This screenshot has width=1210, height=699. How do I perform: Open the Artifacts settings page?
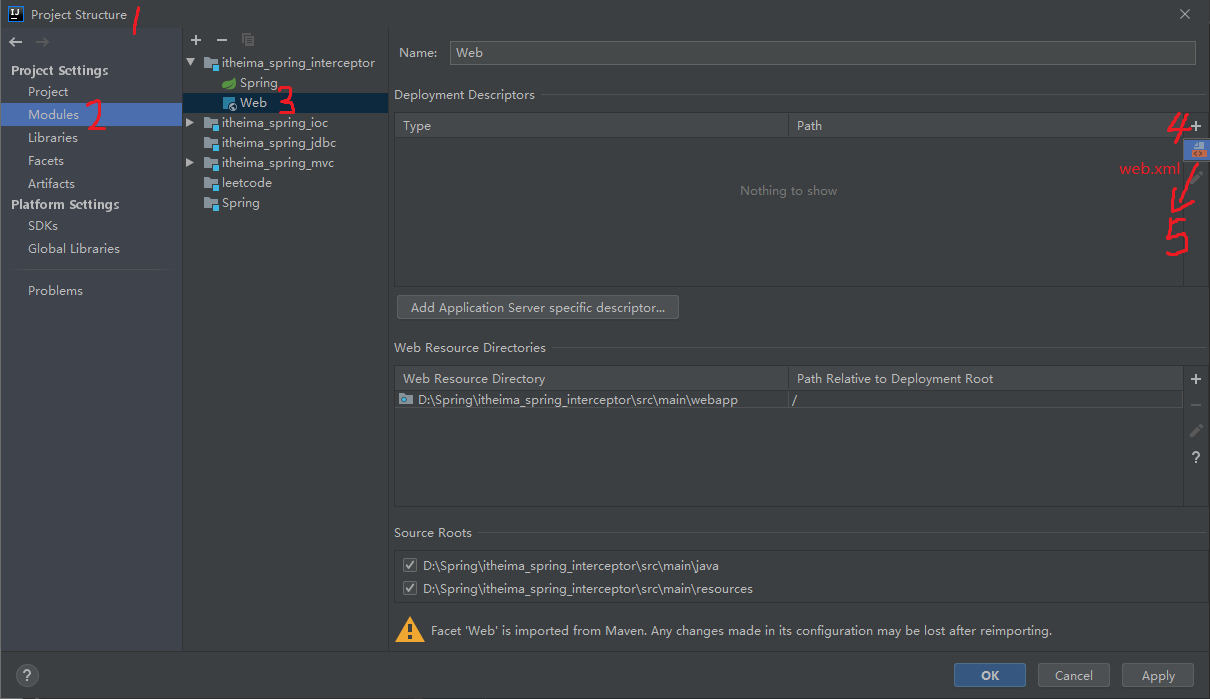tap(51, 184)
